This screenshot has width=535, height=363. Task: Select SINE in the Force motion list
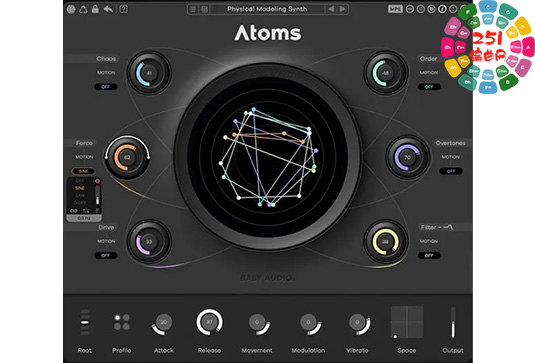(x=80, y=188)
